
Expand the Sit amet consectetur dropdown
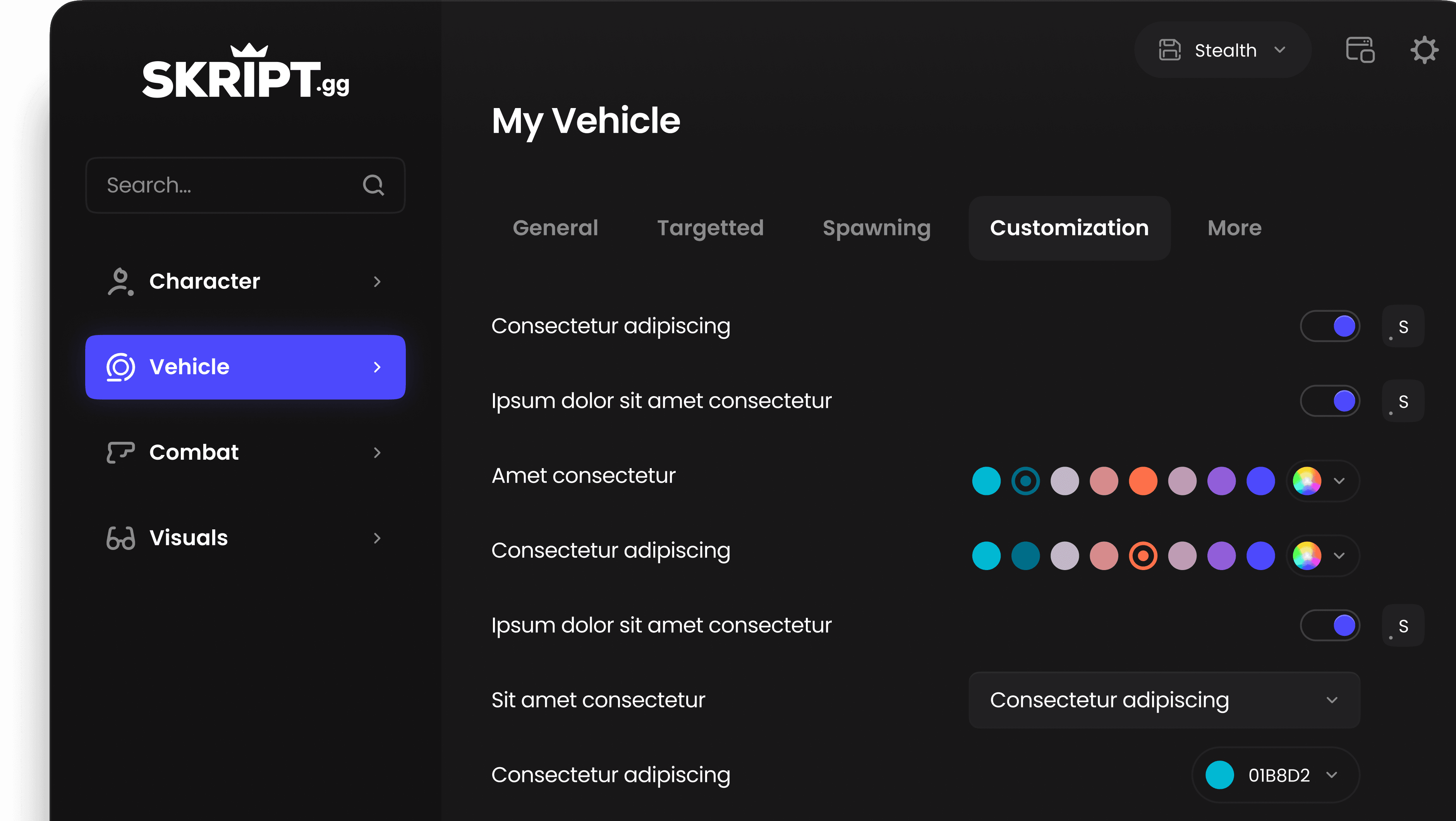click(1164, 700)
